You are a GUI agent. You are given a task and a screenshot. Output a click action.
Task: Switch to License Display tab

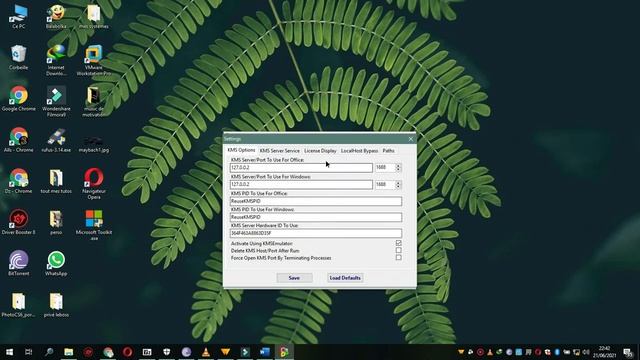[x=320, y=151]
